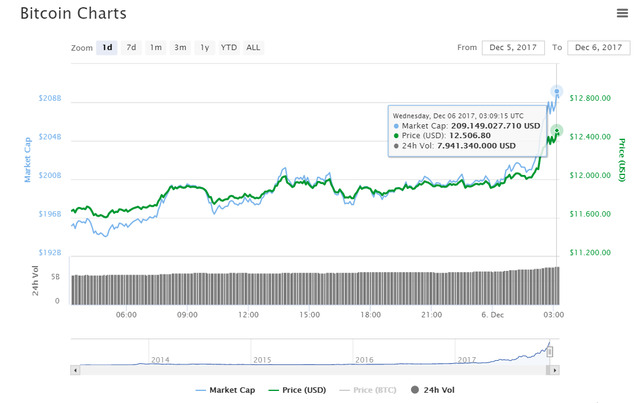Click the navigator range handle

[x=549, y=351]
